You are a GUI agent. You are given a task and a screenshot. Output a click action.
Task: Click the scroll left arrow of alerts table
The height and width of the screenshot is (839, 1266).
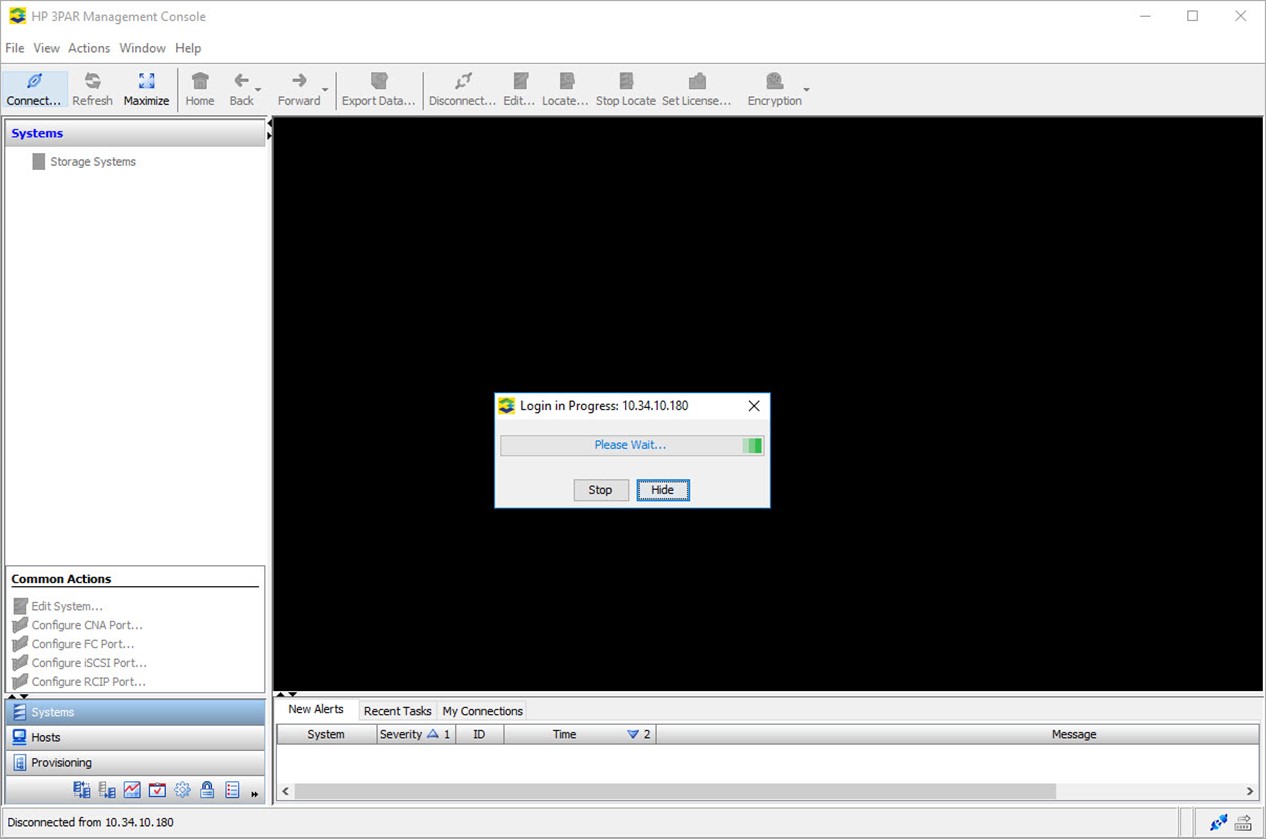(285, 791)
